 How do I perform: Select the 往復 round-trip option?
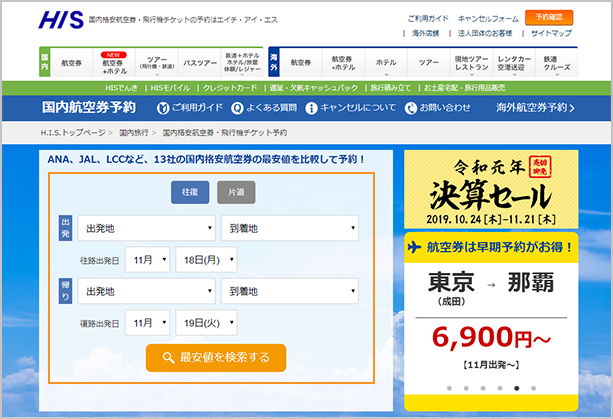[x=190, y=192]
